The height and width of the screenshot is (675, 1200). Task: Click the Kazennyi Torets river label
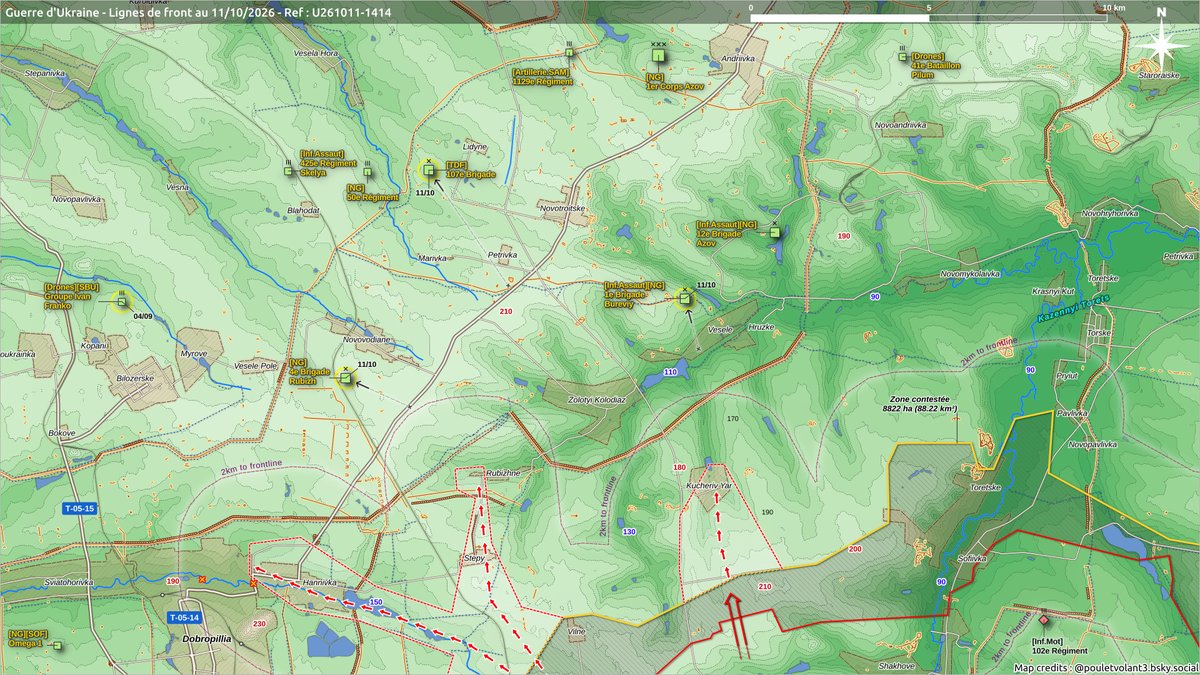[x=1072, y=310]
